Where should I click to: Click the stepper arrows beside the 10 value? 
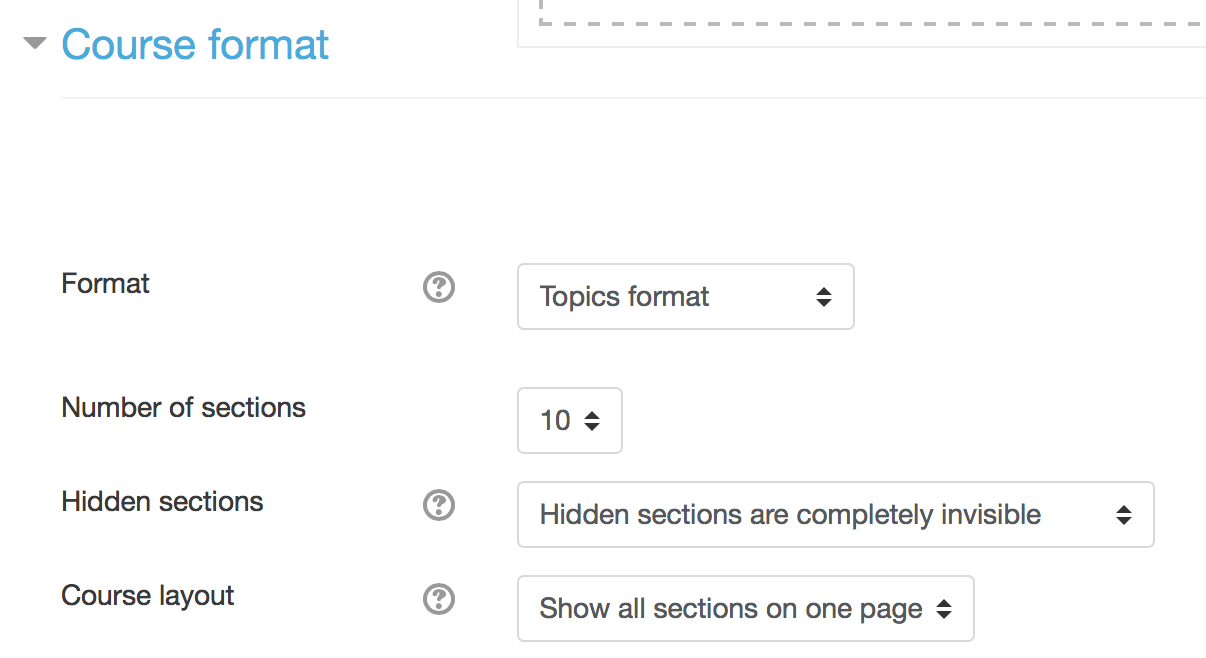[594, 420]
